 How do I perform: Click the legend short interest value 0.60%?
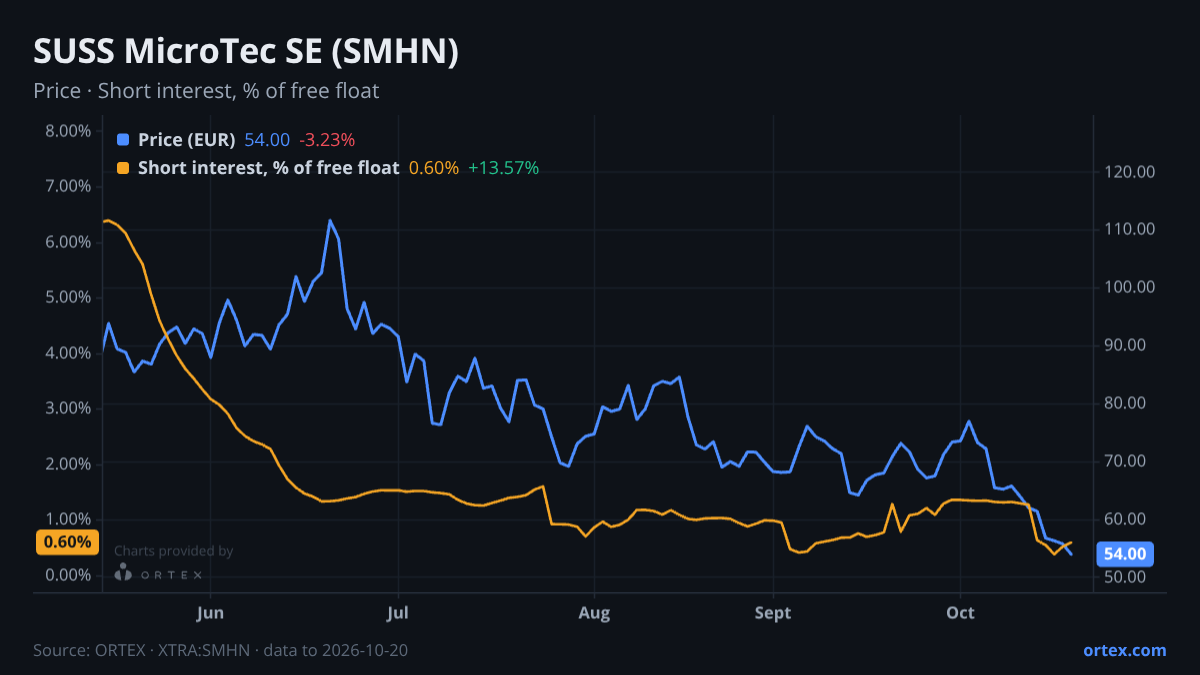[x=434, y=168]
